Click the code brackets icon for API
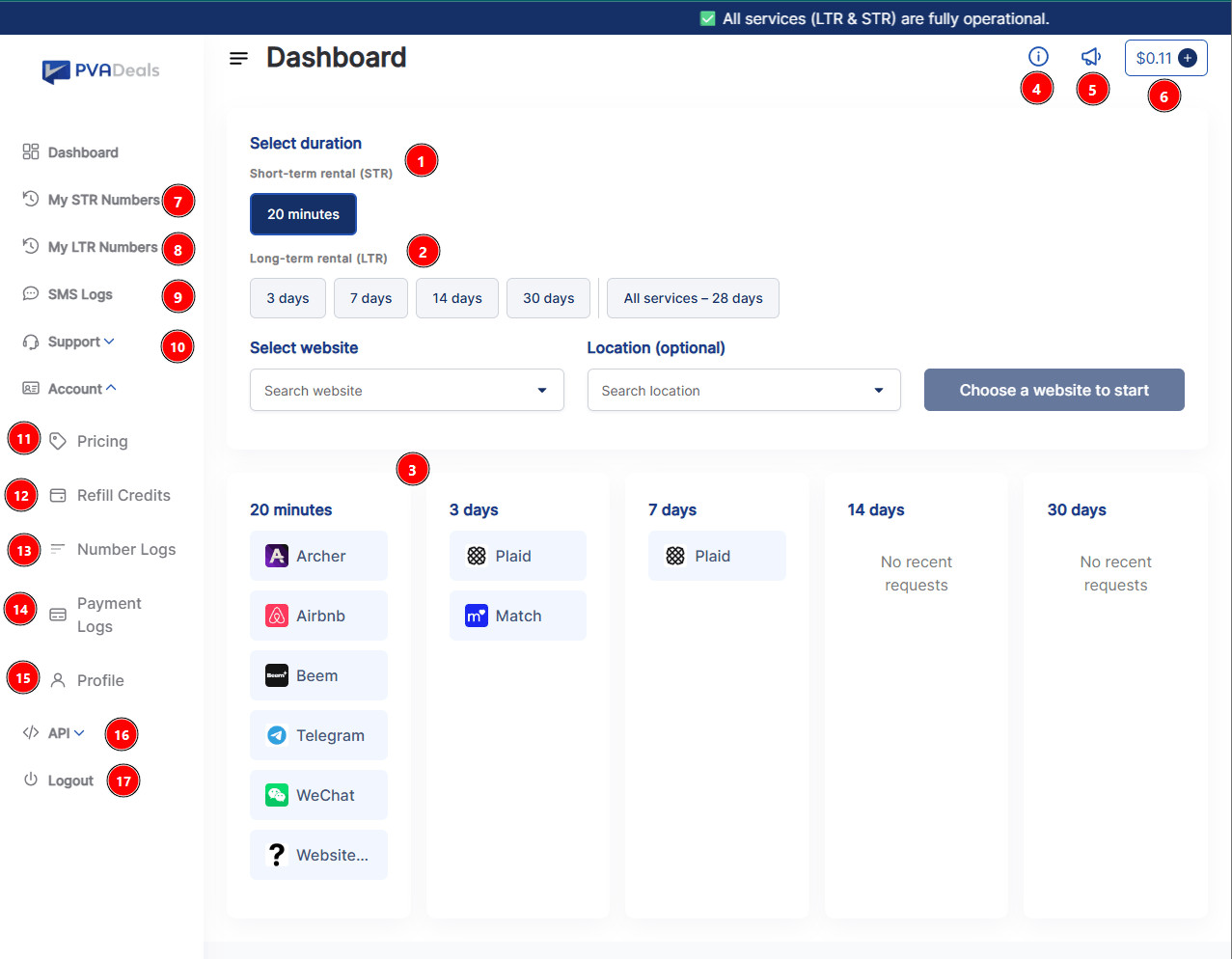Viewport: 1232px width, 959px height. pyautogui.click(x=31, y=732)
